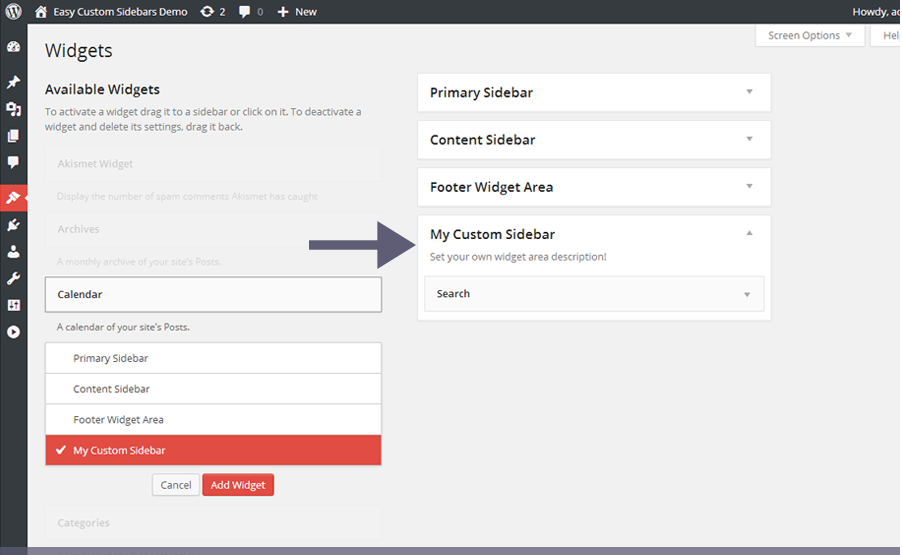
Task: Choose Footer Widget Area in the chooser list
Action: coord(213,420)
